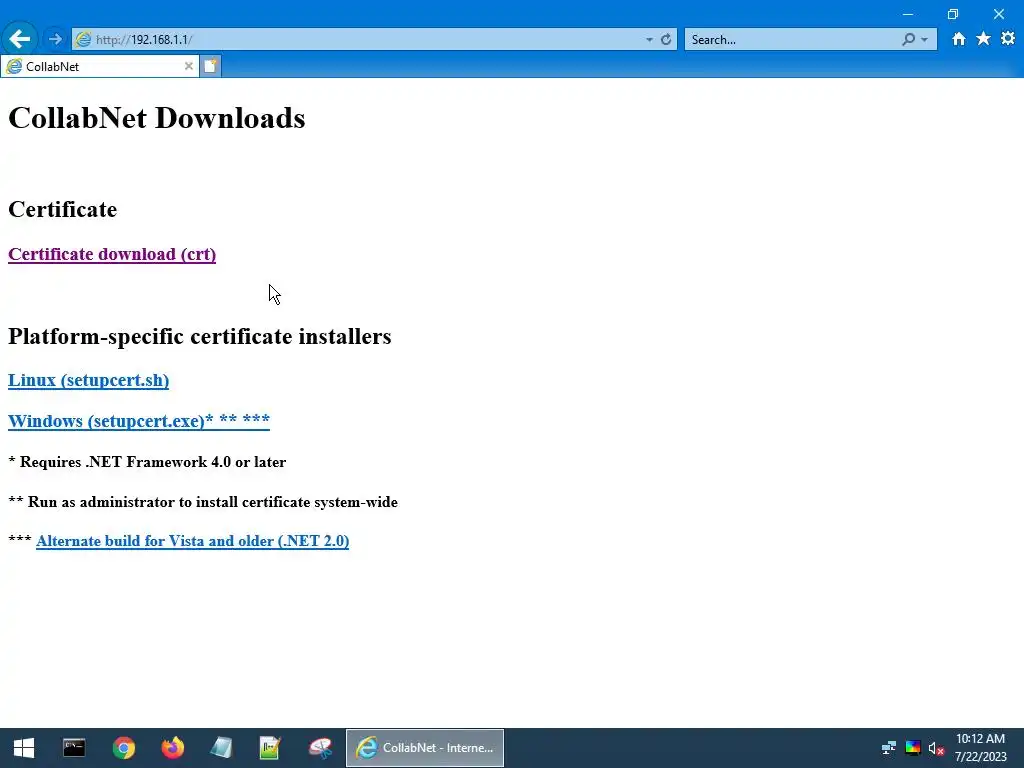Click the Run as administrator note text
The width and height of the screenshot is (1024, 768).
(x=203, y=502)
